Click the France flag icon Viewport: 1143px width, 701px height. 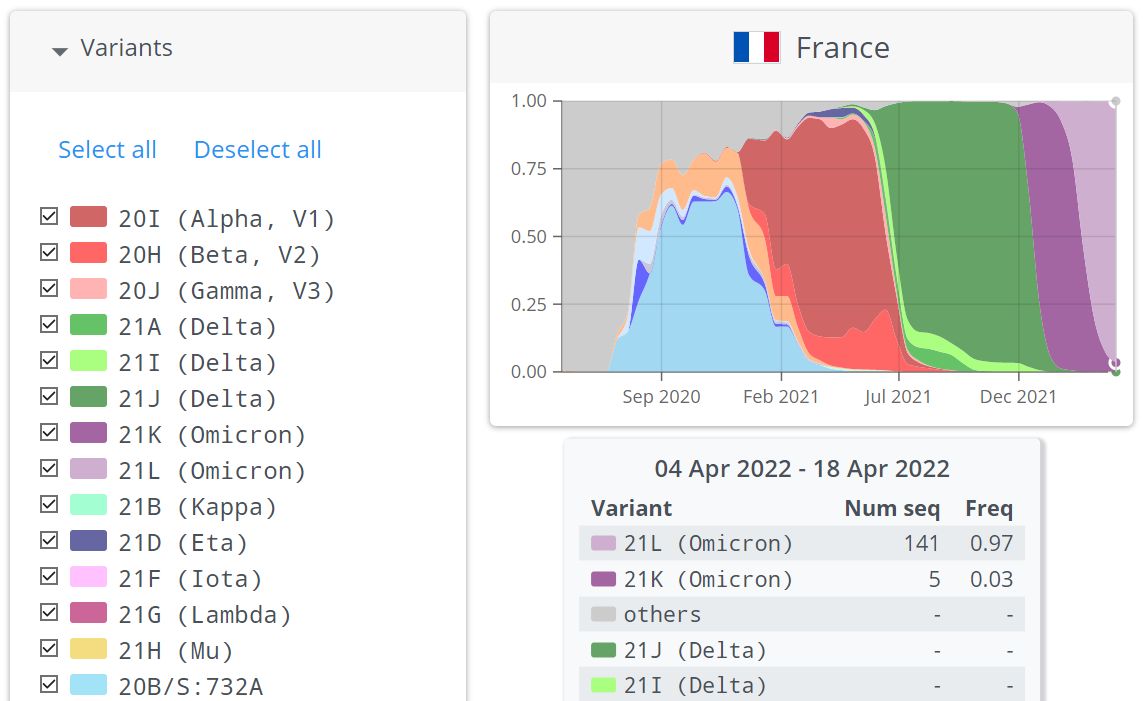[x=756, y=48]
